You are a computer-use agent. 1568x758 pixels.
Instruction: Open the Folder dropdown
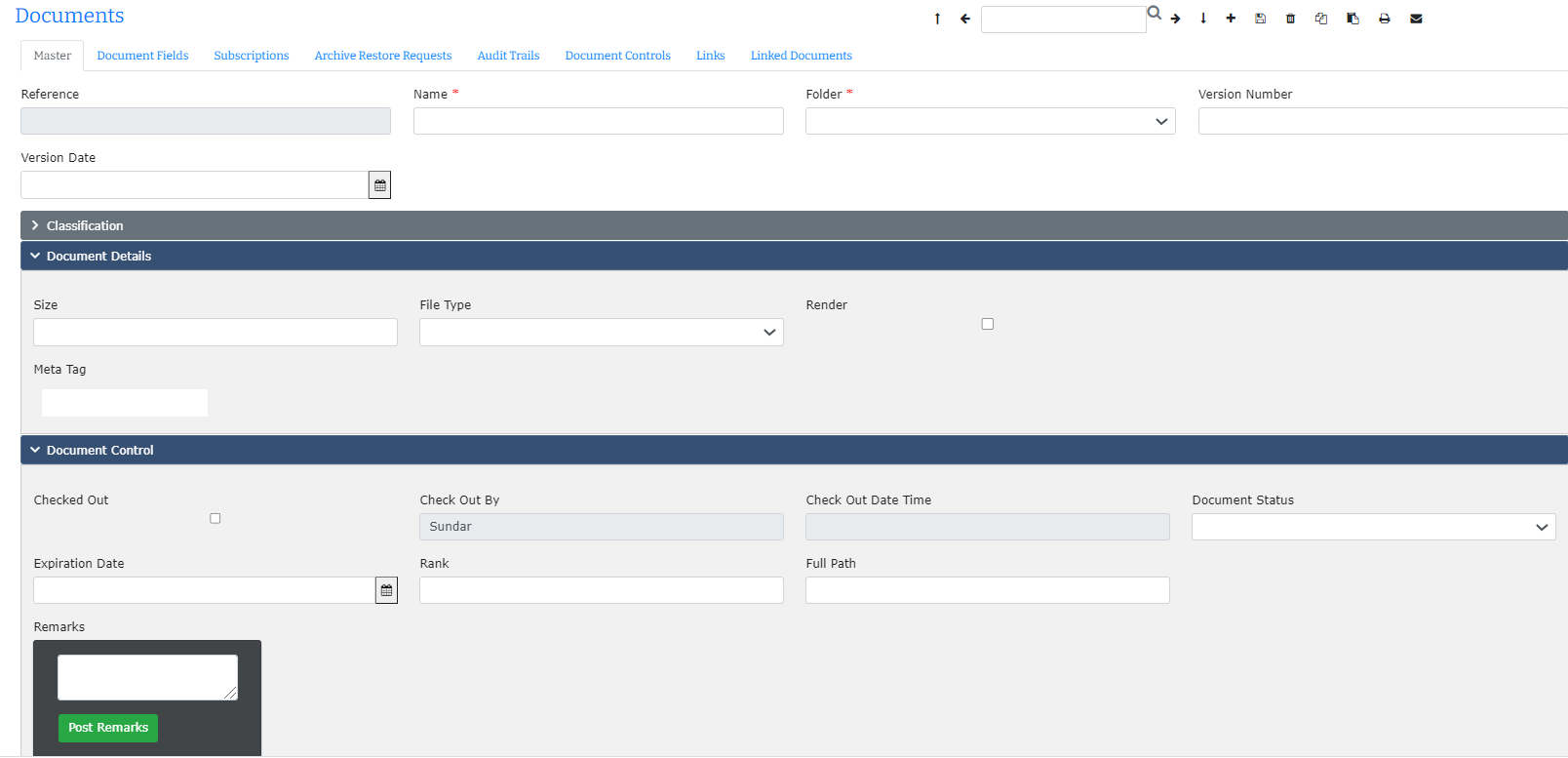pos(990,121)
